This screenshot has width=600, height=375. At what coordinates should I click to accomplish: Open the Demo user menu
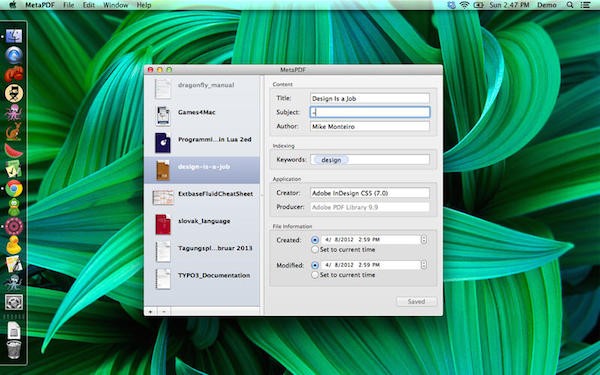(x=546, y=5)
